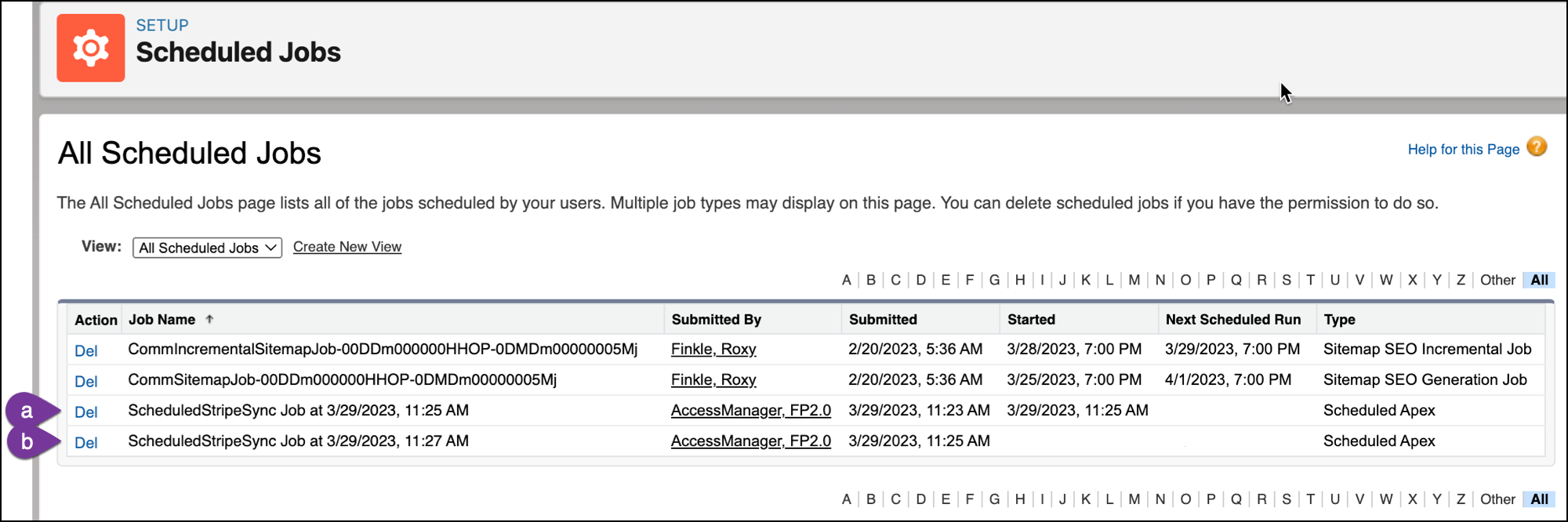
Task: Open Help for this Page link
Action: [x=1463, y=149]
